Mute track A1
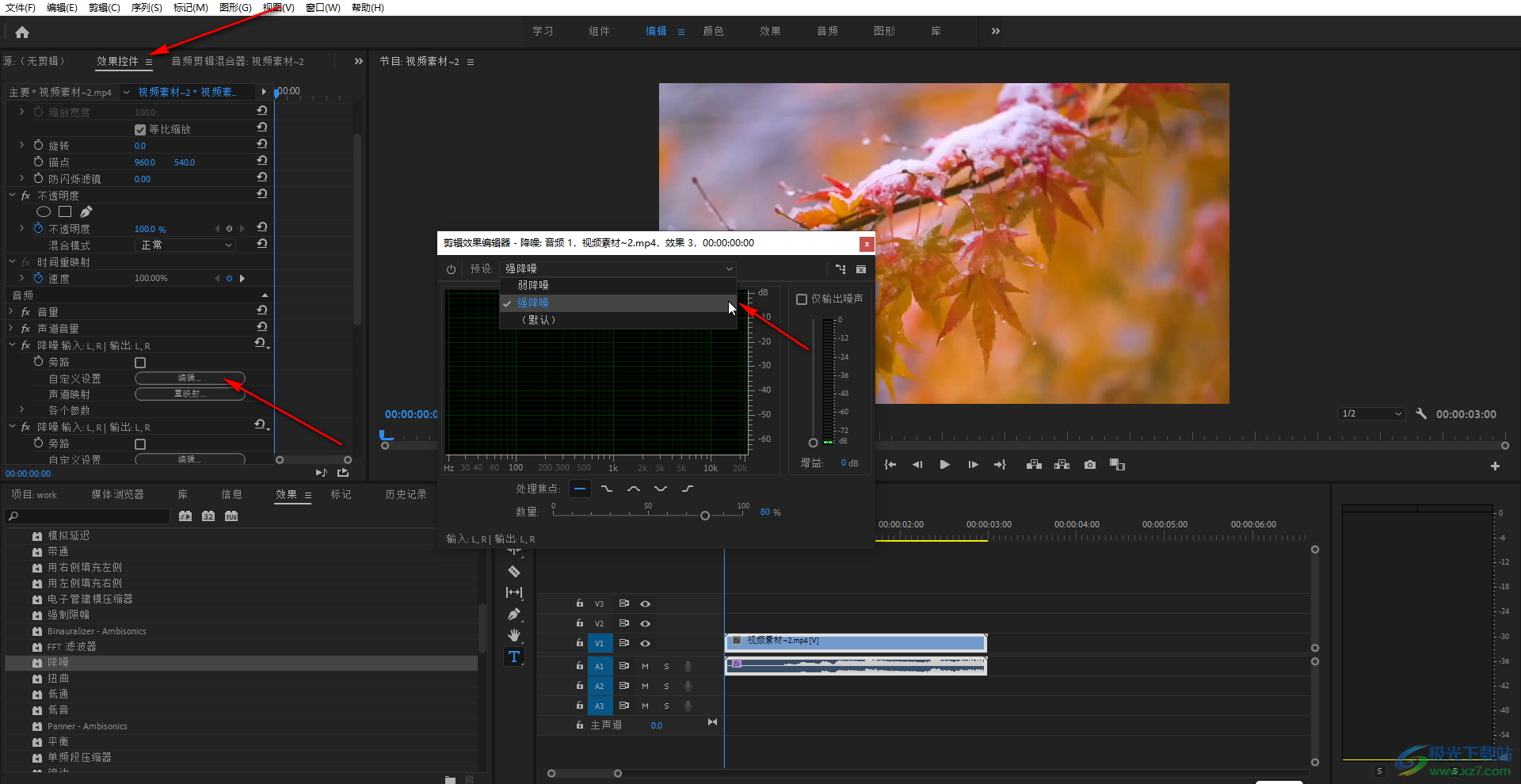 (x=645, y=666)
